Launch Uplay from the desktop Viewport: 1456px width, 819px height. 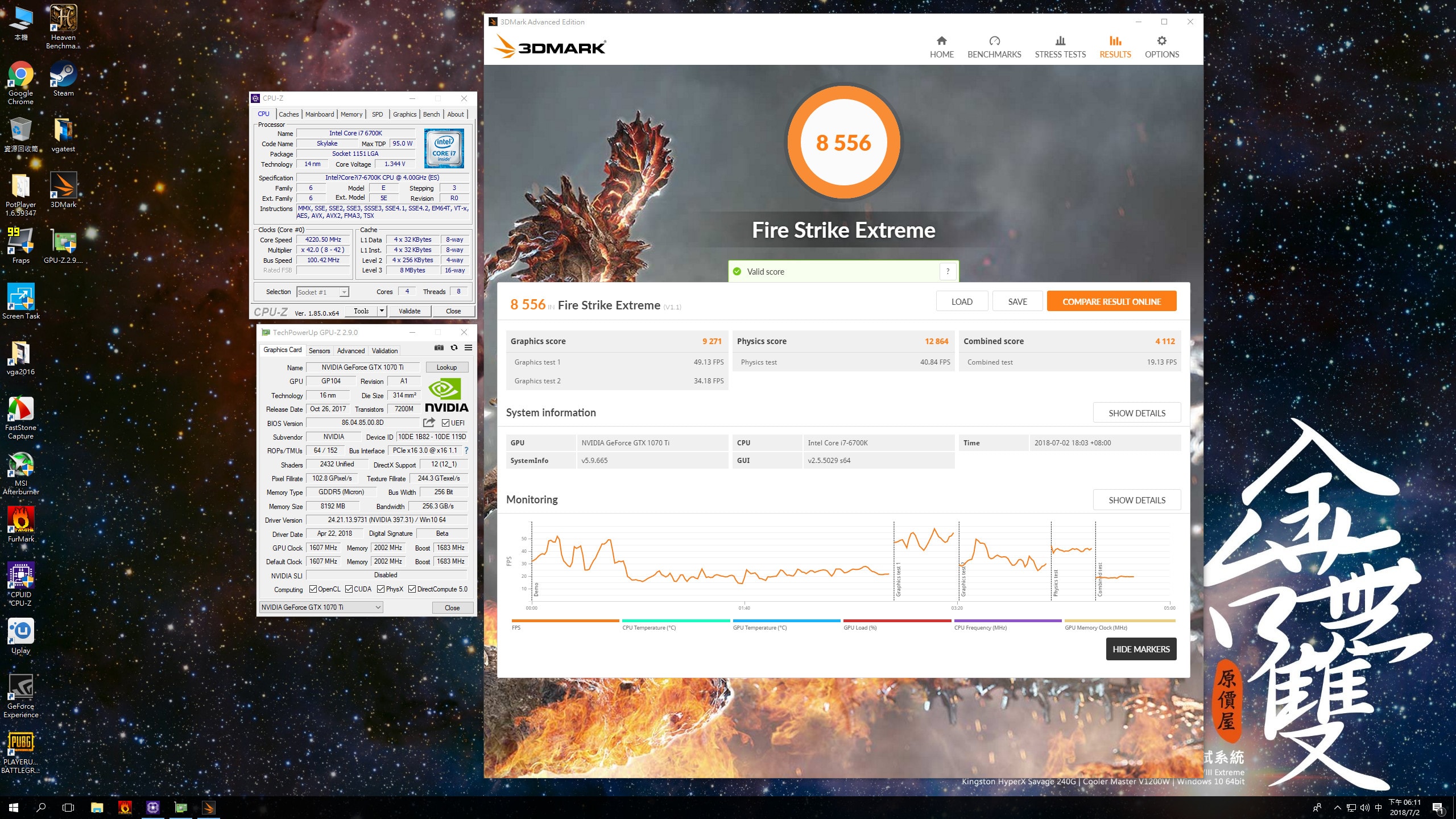pos(20,636)
